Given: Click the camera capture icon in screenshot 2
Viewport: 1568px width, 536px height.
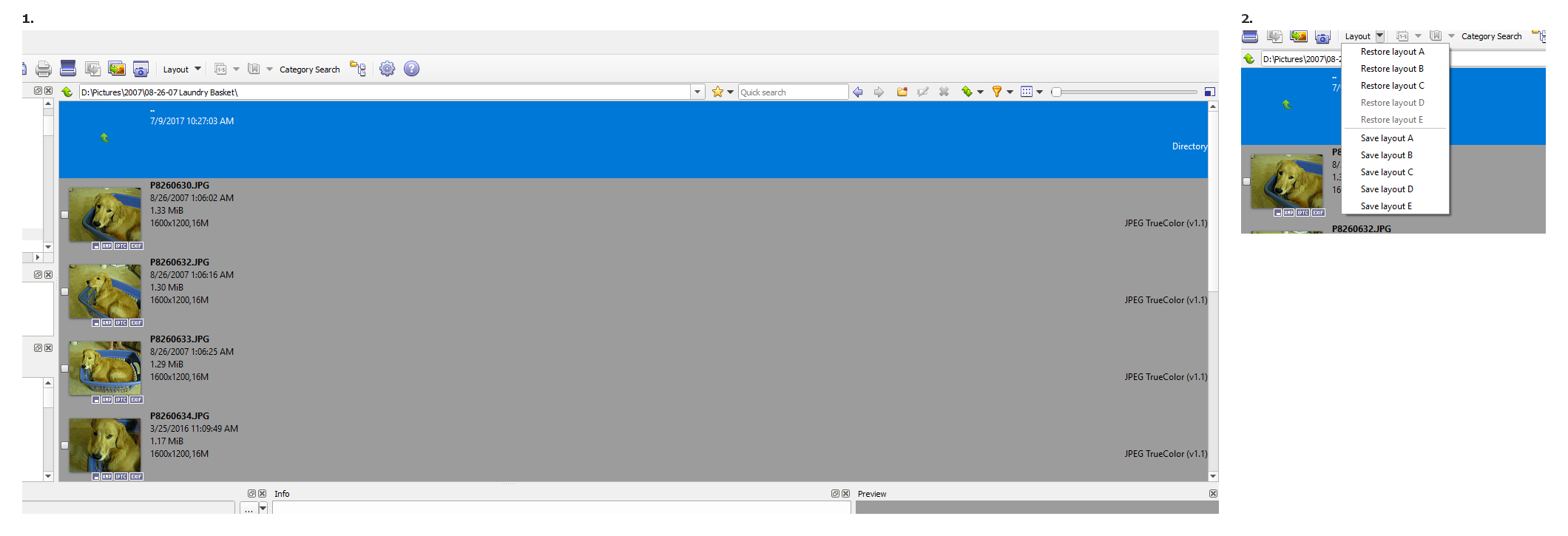Looking at the screenshot, I should 1322,36.
